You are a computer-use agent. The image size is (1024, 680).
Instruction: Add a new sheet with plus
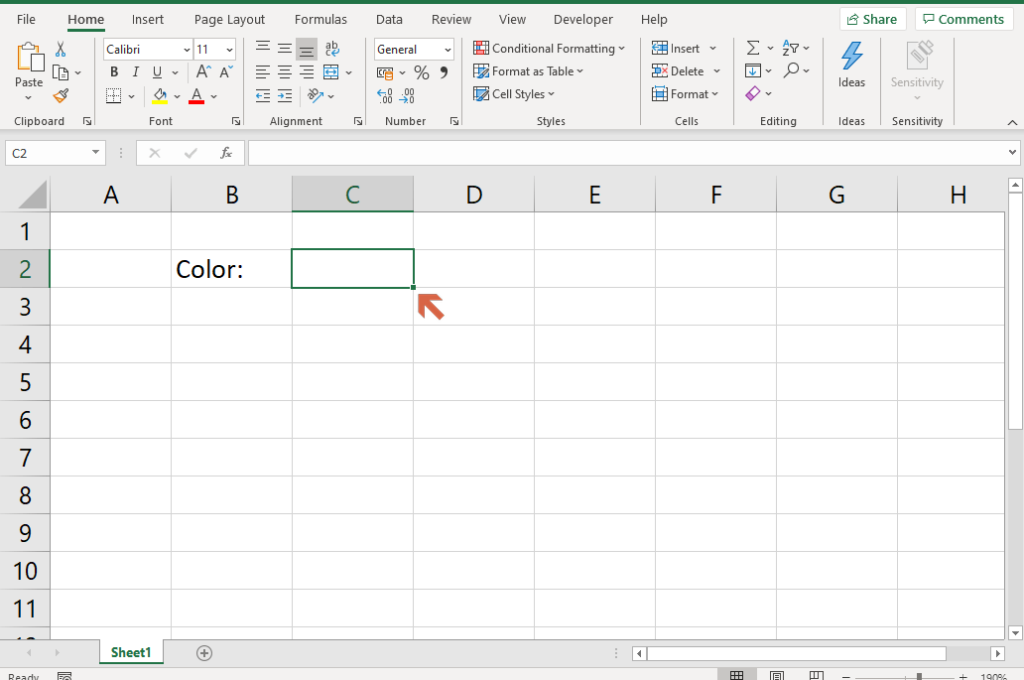(x=204, y=653)
